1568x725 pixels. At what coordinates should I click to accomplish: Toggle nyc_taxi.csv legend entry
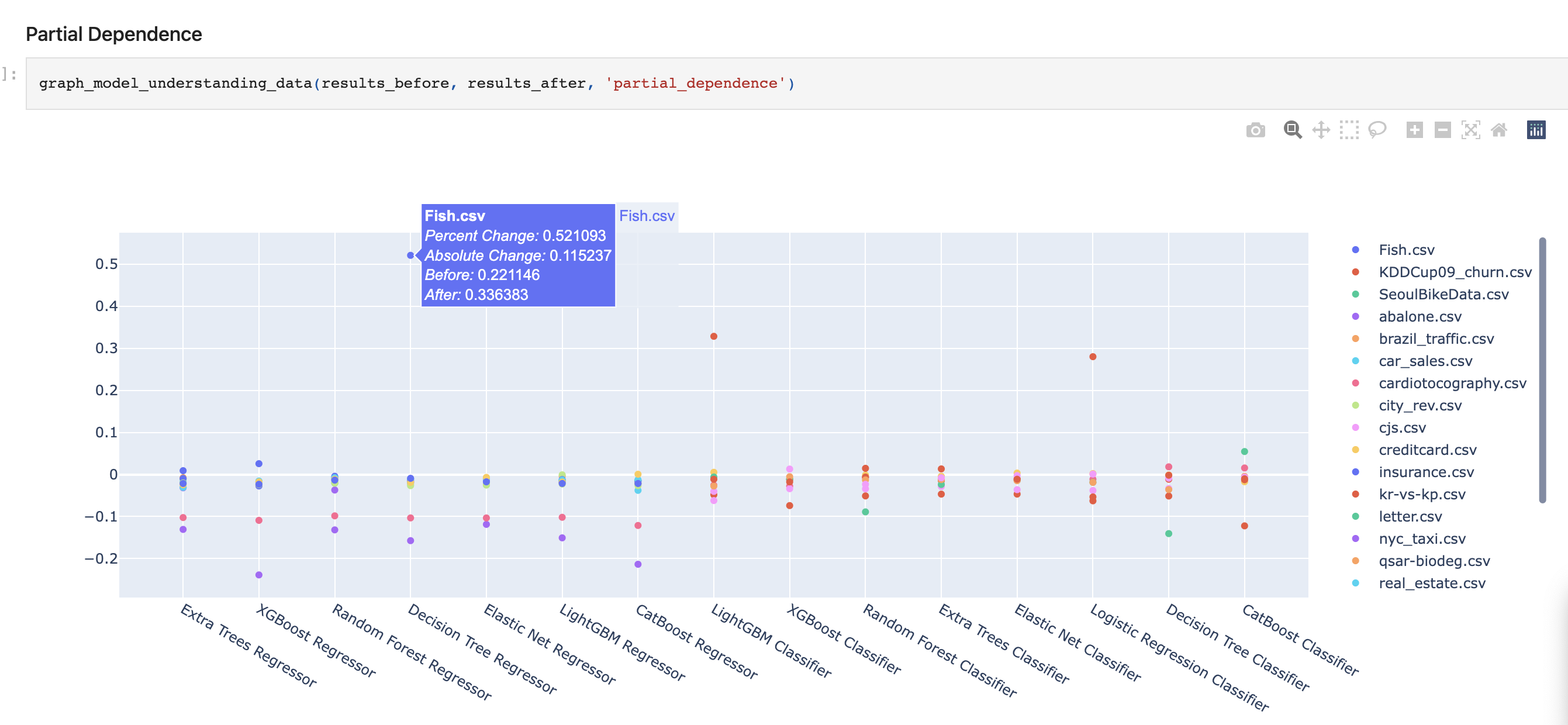pyautogui.click(x=1421, y=538)
